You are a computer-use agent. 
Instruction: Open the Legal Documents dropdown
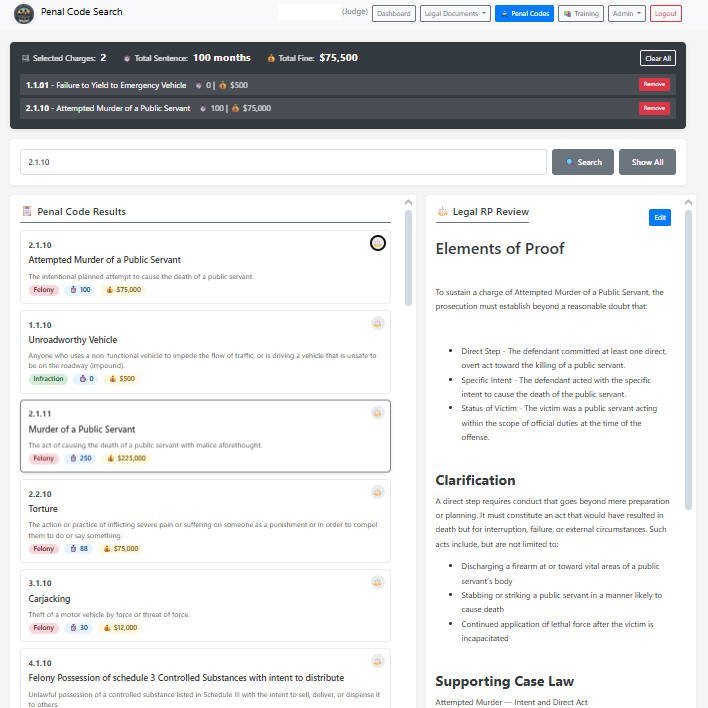[x=455, y=14]
